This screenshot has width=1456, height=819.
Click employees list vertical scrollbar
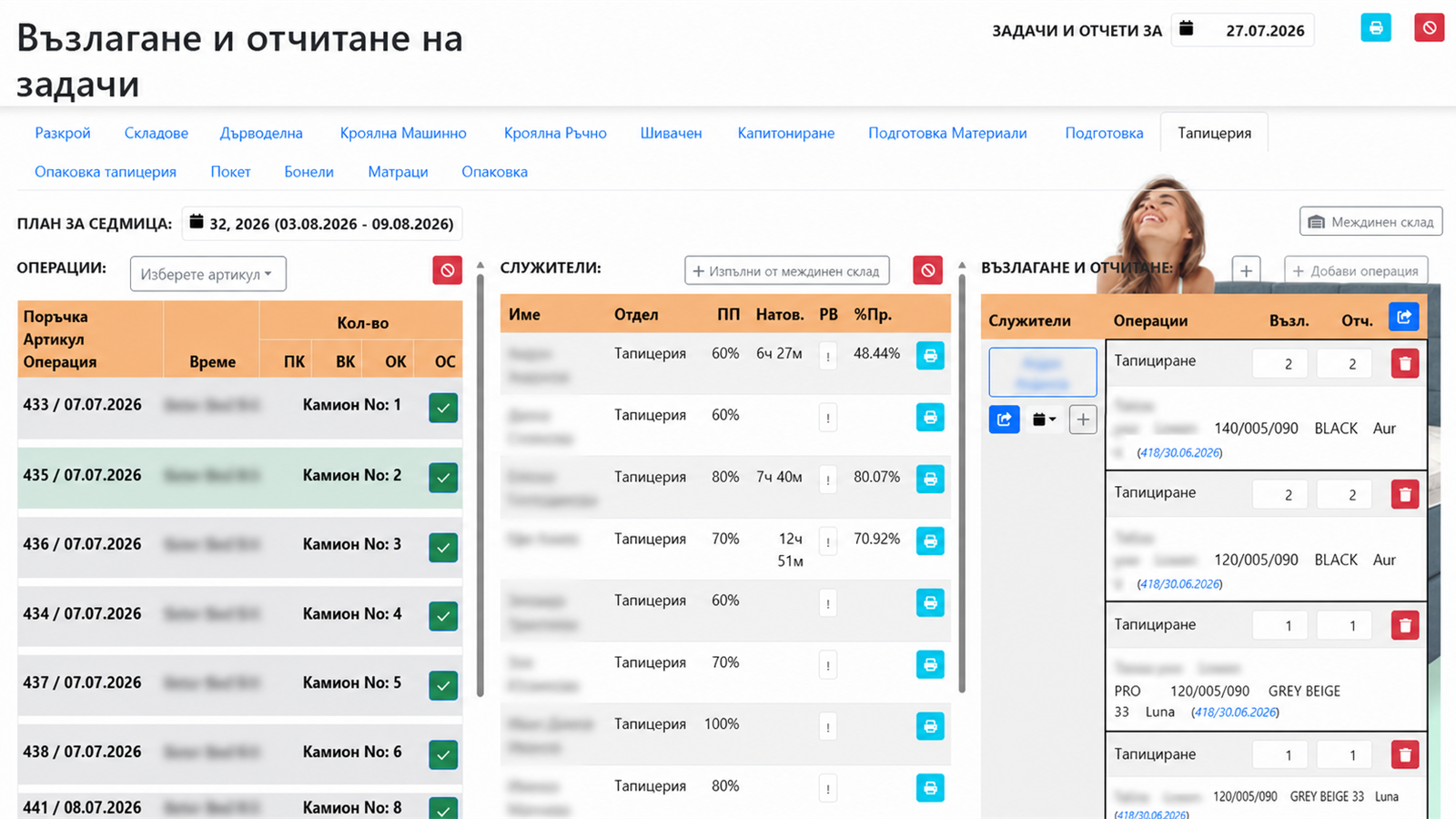pyautogui.click(x=962, y=482)
